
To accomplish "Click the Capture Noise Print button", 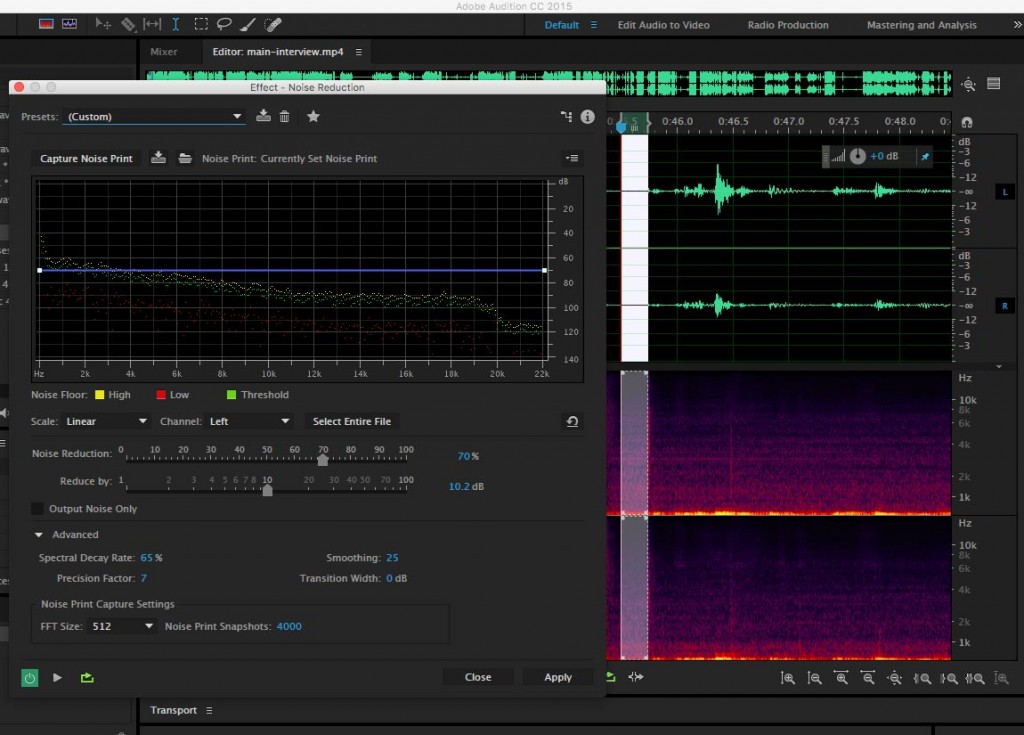I will 86,159.
